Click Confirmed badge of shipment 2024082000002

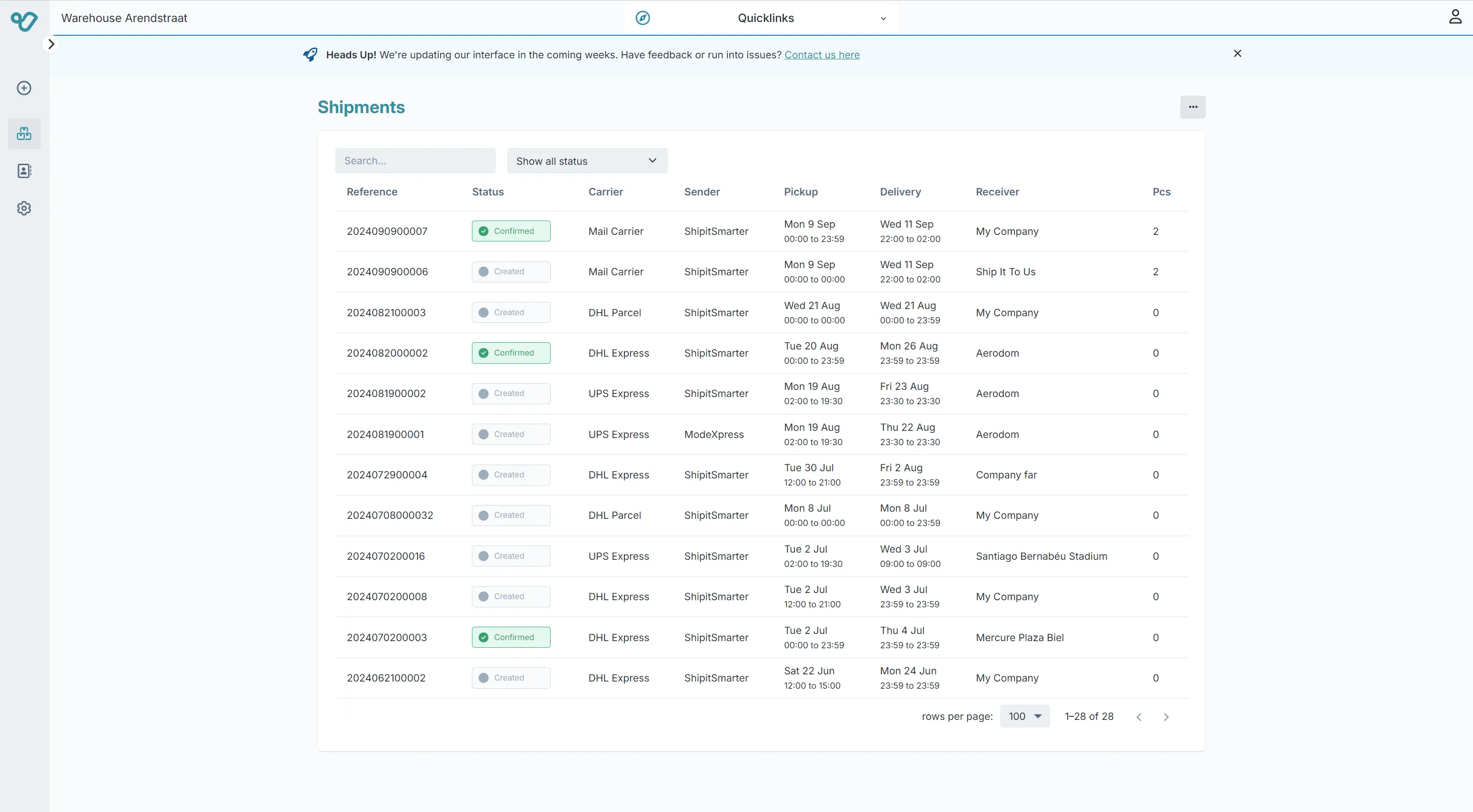pyautogui.click(x=511, y=353)
